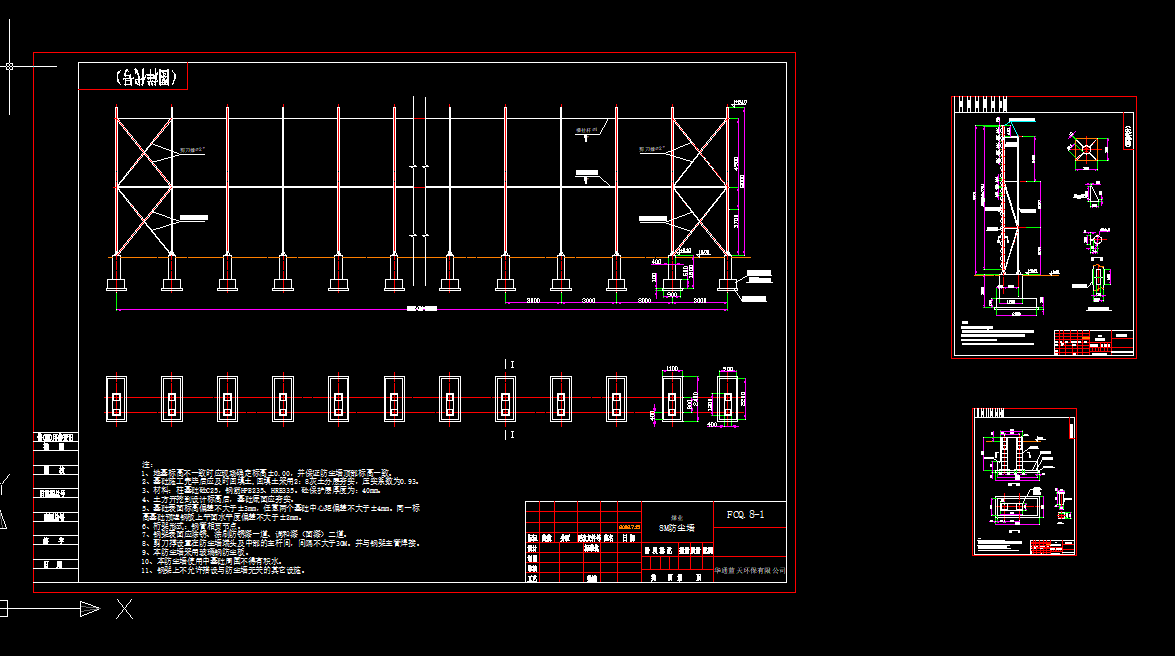The height and width of the screenshot is (656, 1175).
Task: Click the company name "华通普天环保有限公司"
Action: click(750, 571)
